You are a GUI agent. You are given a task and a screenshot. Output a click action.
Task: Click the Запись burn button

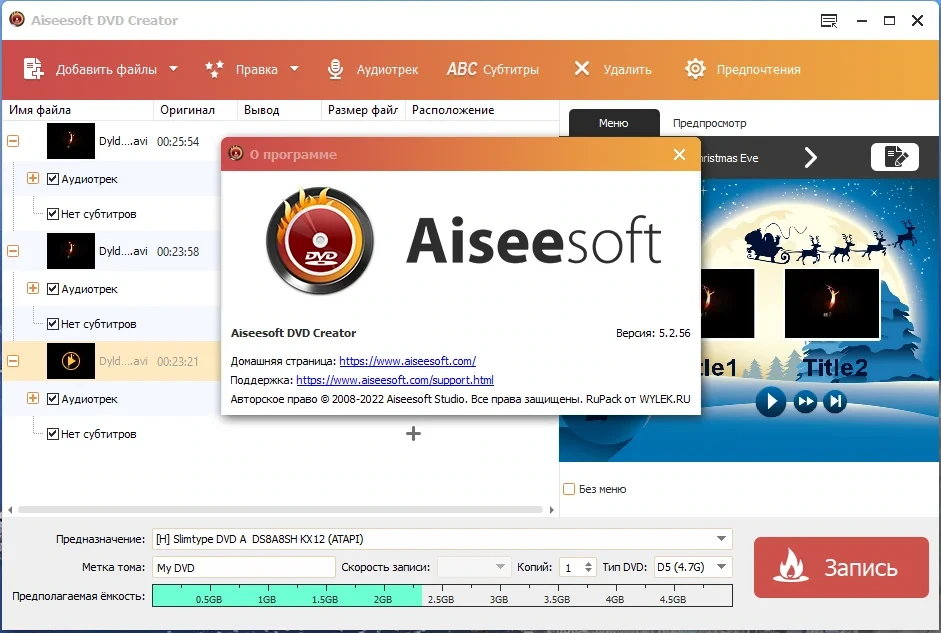pyautogui.click(x=841, y=567)
